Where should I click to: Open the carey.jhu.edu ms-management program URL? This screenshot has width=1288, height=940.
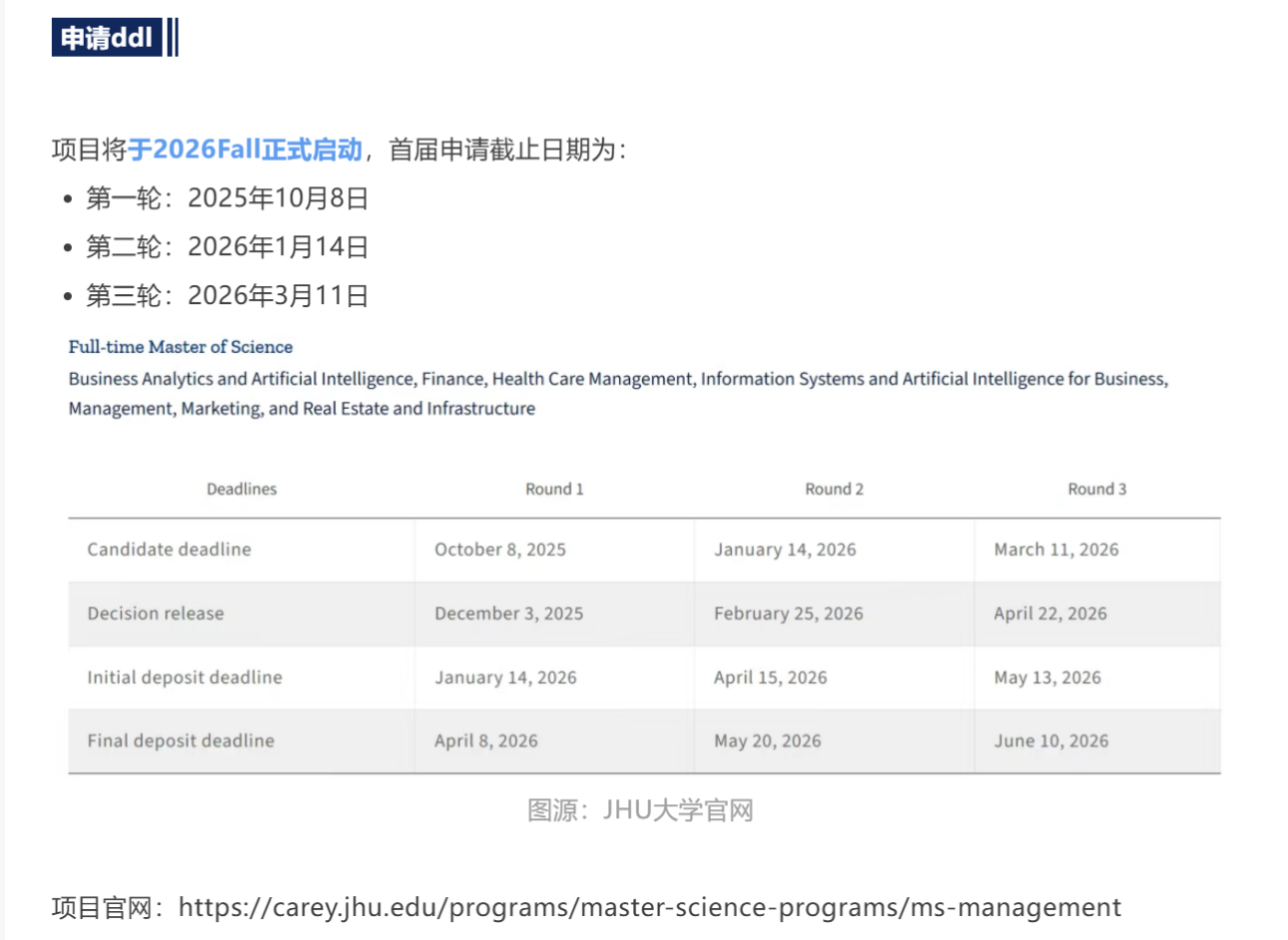[649, 907]
